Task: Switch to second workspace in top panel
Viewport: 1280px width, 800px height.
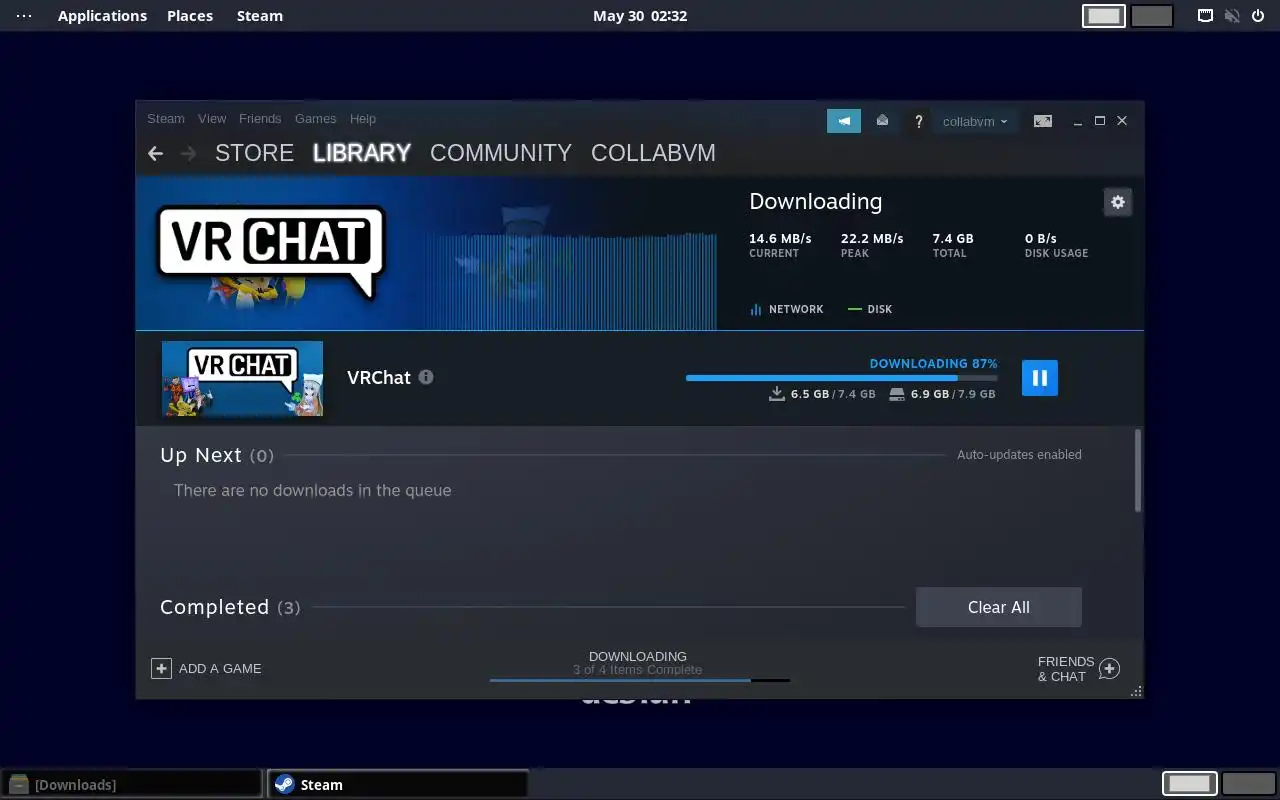Action: click(x=1152, y=16)
